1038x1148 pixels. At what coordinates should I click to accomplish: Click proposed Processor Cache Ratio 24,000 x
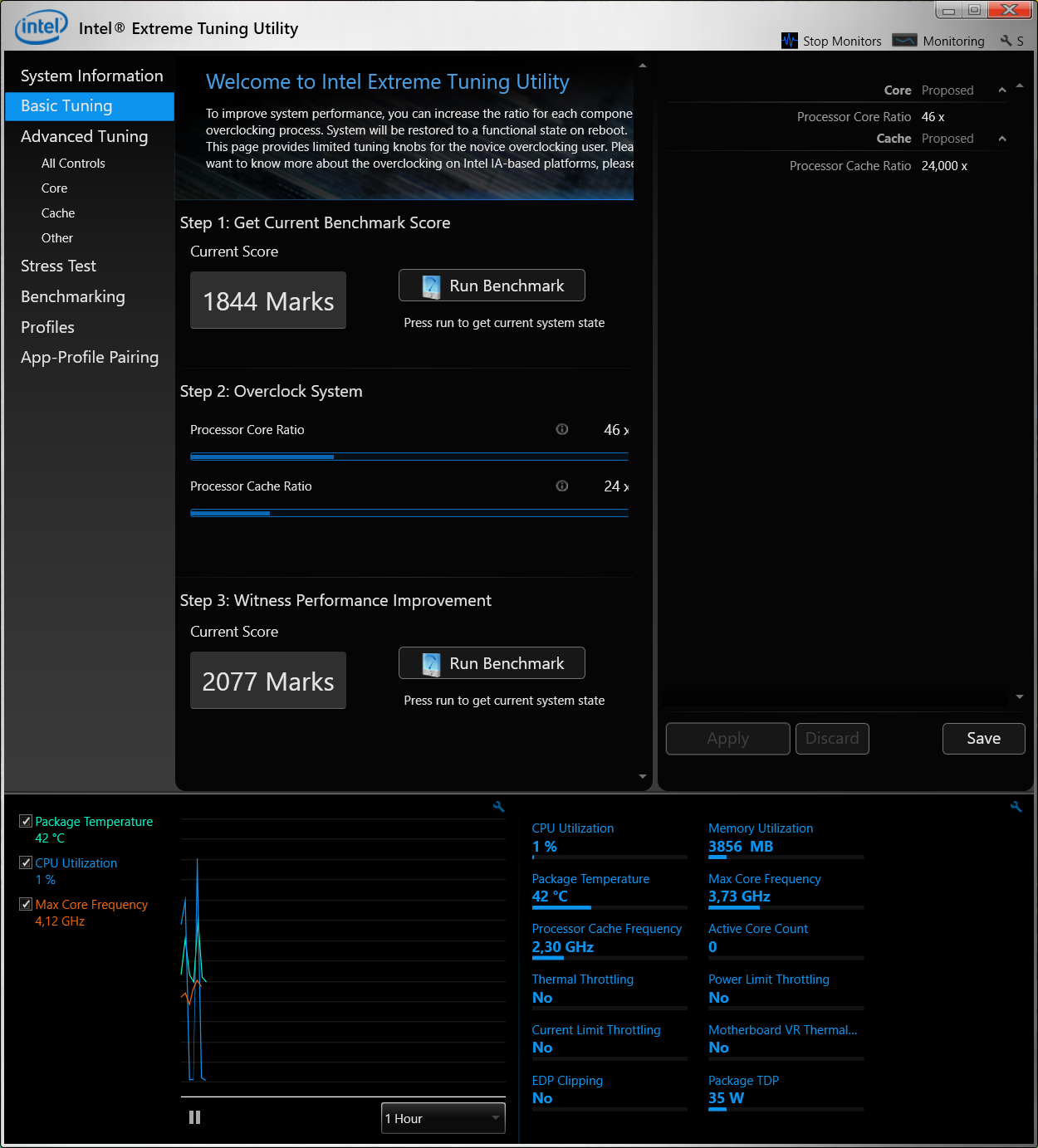point(944,166)
